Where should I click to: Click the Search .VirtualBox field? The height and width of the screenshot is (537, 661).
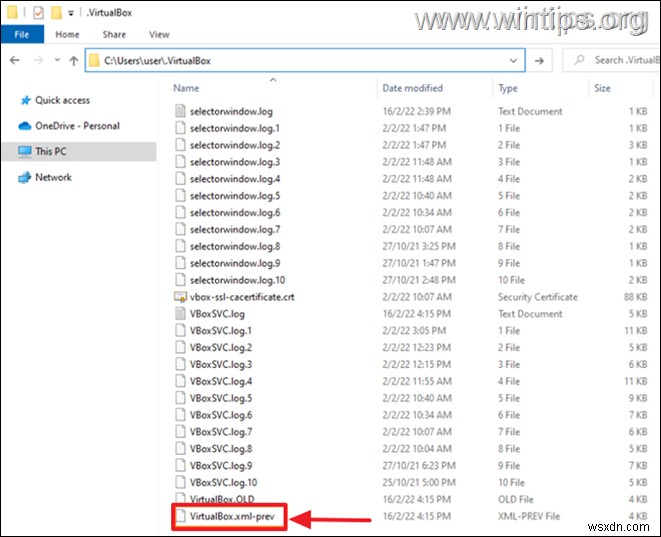[612, 60]
